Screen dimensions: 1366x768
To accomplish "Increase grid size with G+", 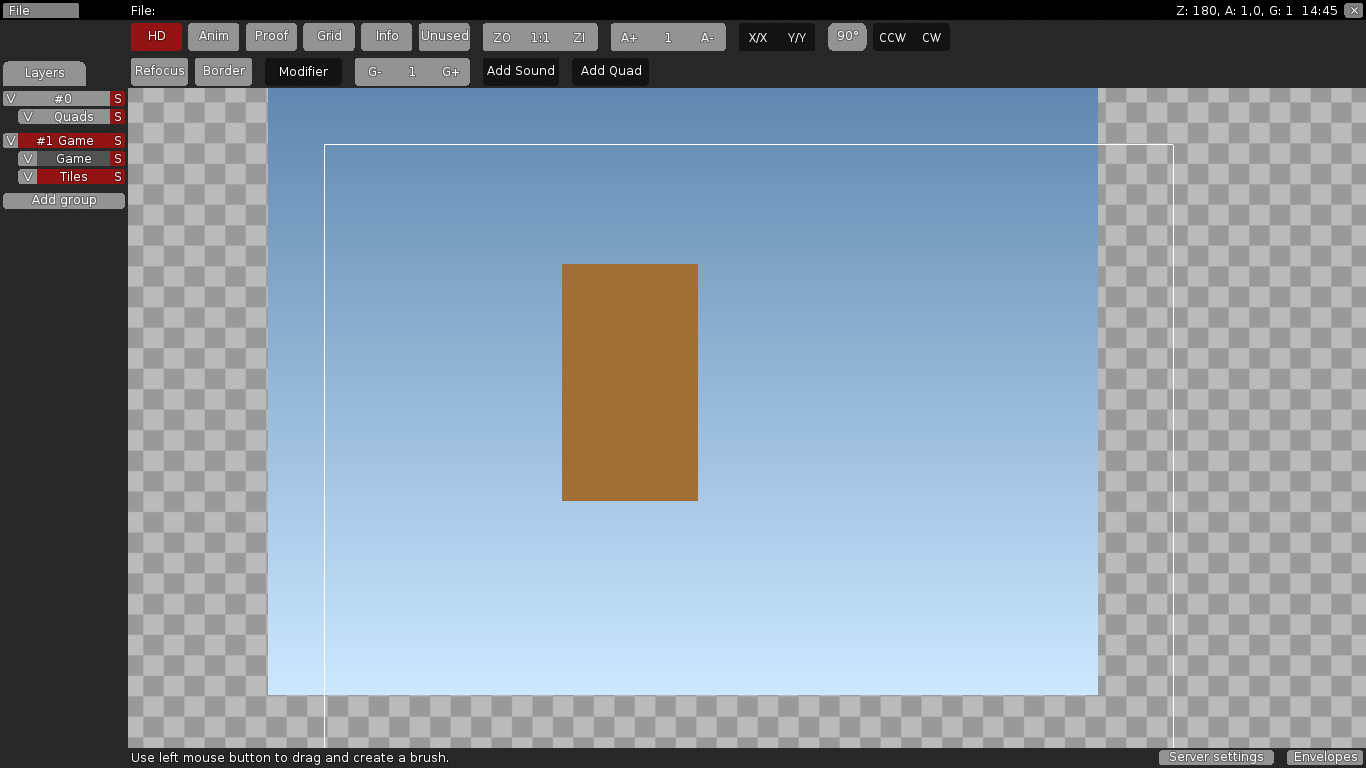I will pyautogui.click(x=451, y=71).
